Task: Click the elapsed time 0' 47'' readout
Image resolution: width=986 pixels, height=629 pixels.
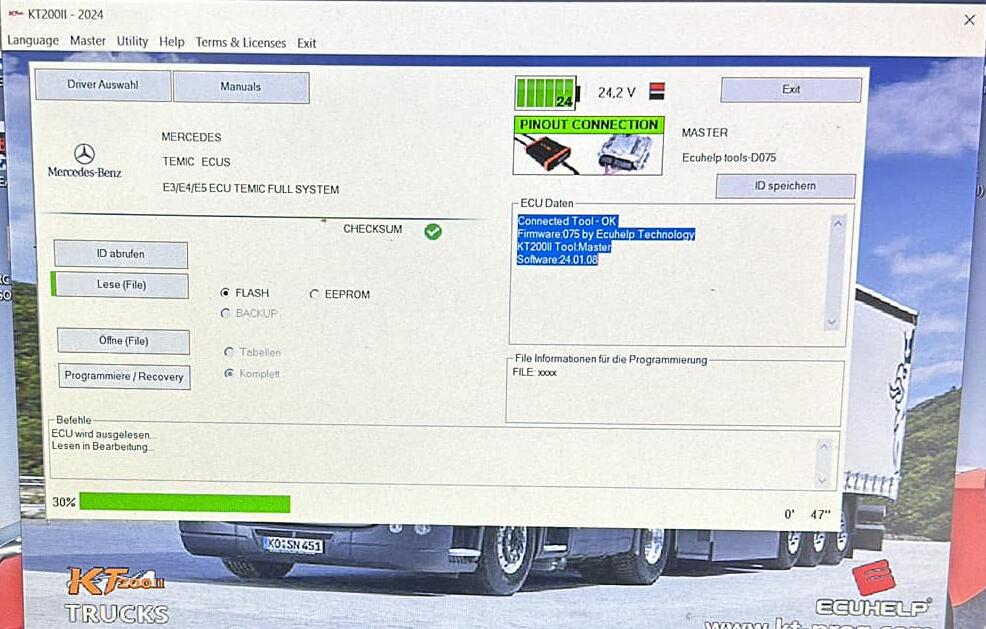Action: click(807, 515)
